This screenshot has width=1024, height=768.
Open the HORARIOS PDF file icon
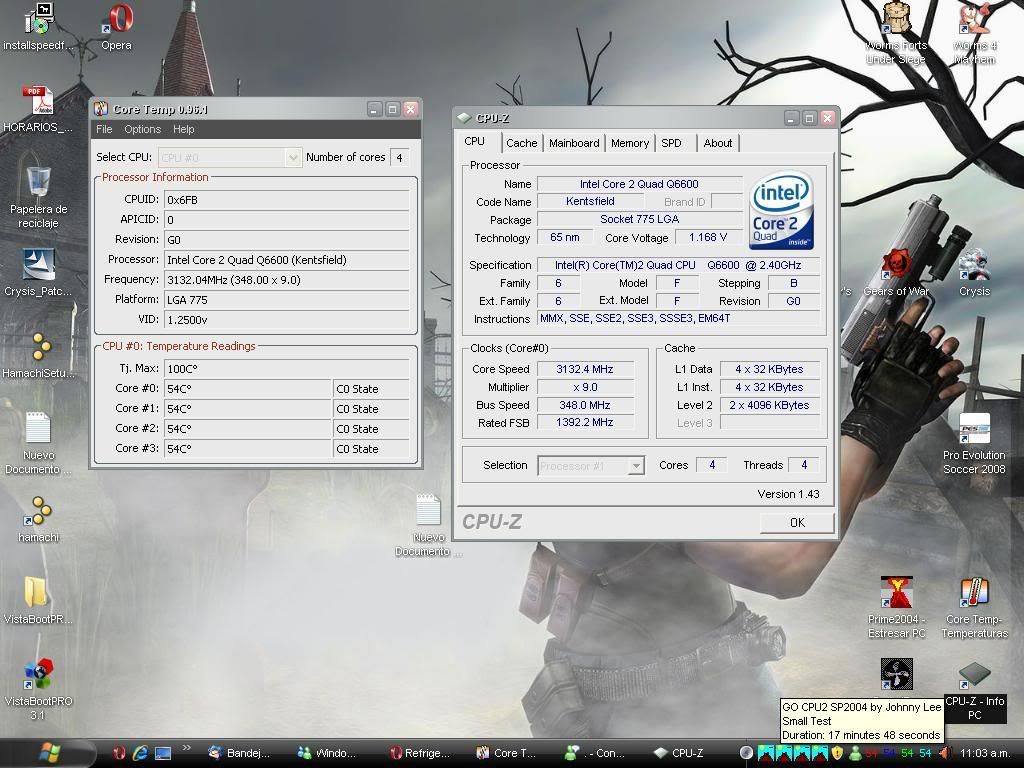click(x=38, y=109)
